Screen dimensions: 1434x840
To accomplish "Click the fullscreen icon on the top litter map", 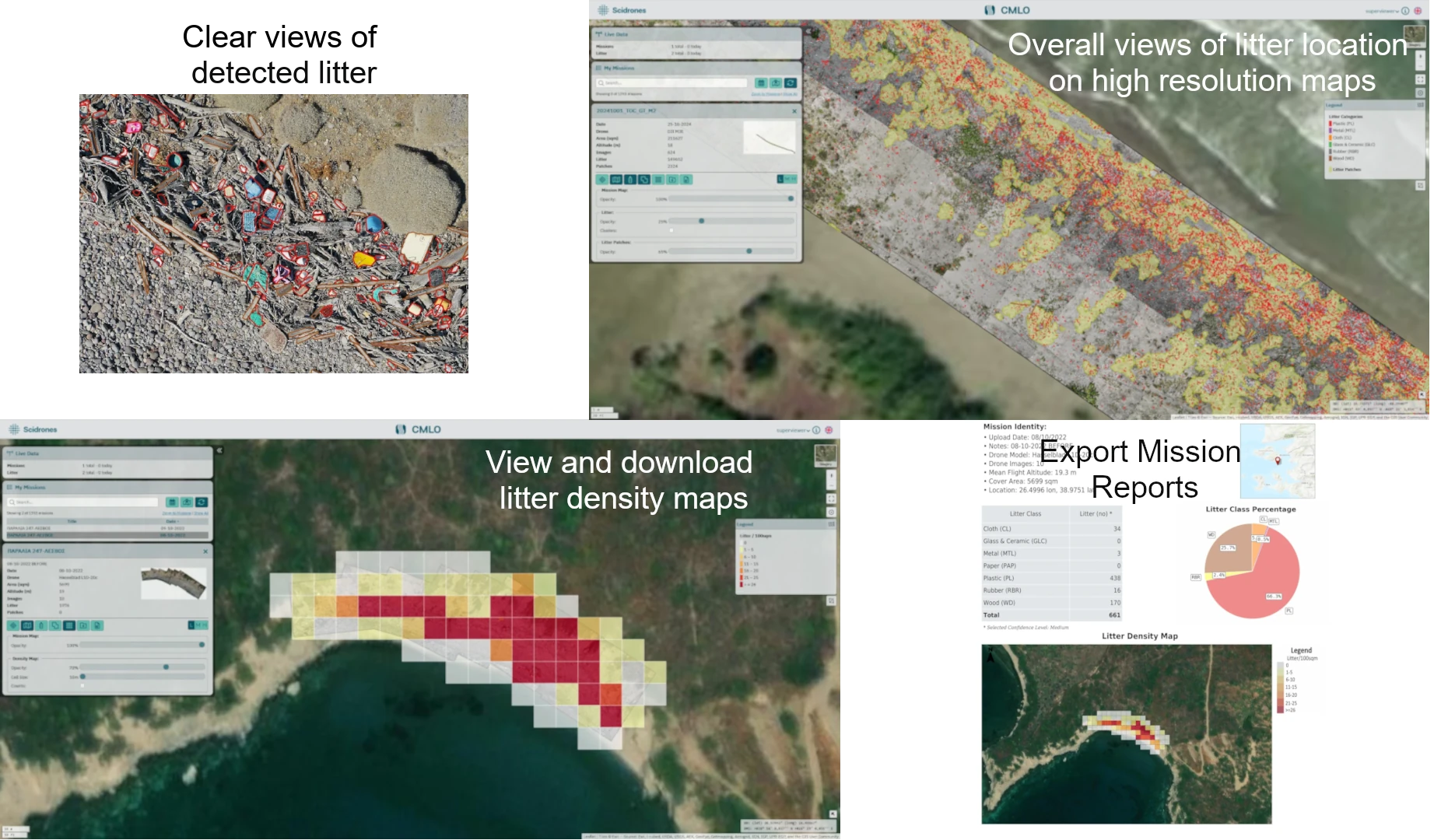I will [x=1420, y=79].
